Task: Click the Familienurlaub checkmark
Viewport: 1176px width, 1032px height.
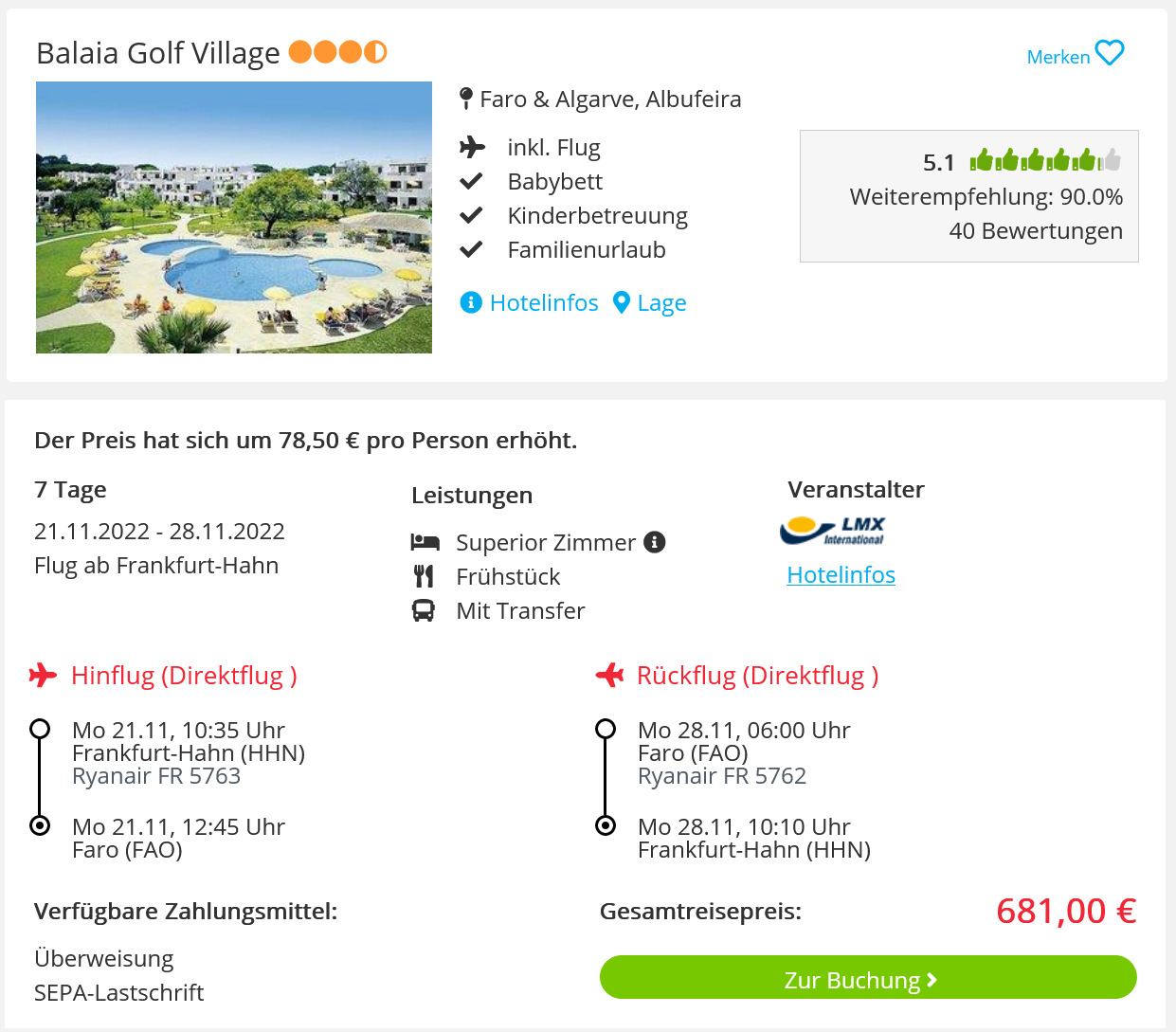Action: click(x=471, y=249)
